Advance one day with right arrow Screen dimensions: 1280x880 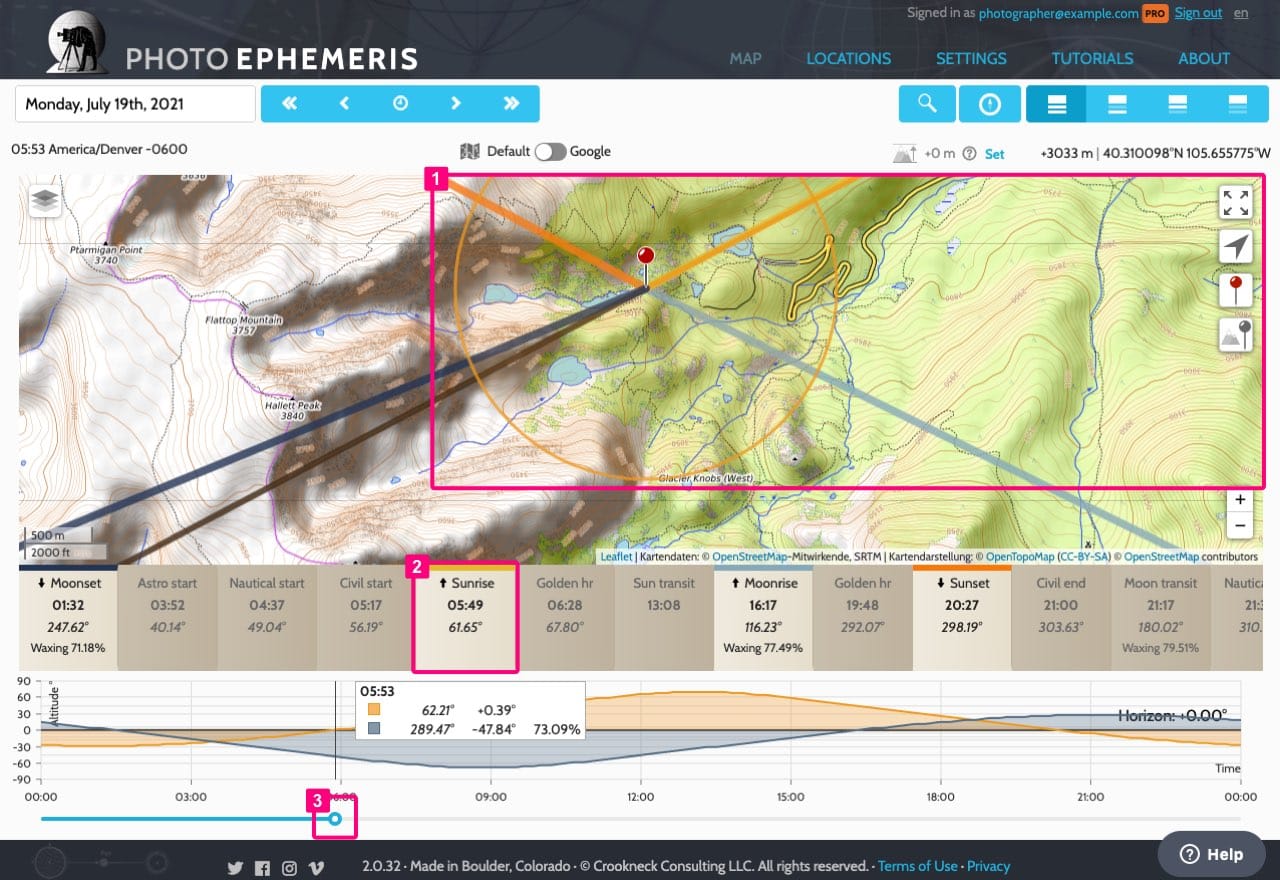pyautogui.click(x=456, y=103)
